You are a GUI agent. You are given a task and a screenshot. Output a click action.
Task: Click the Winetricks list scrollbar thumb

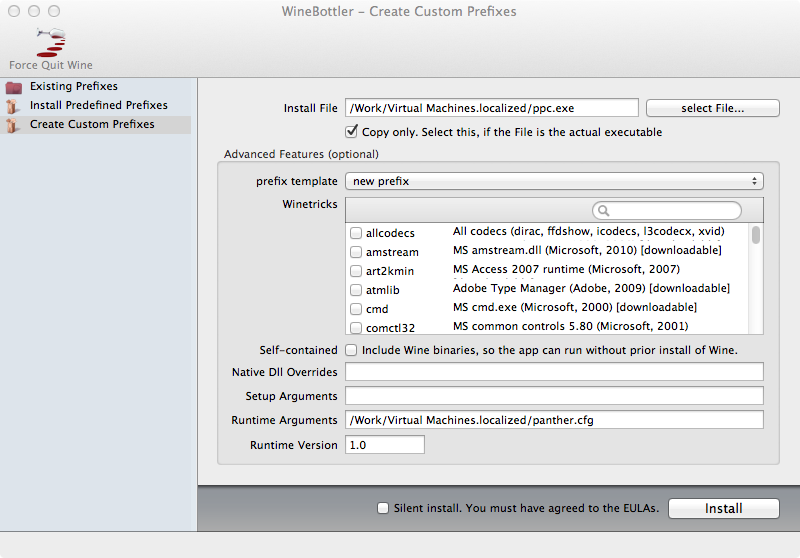pyautogui.click(x=756, y=235)
